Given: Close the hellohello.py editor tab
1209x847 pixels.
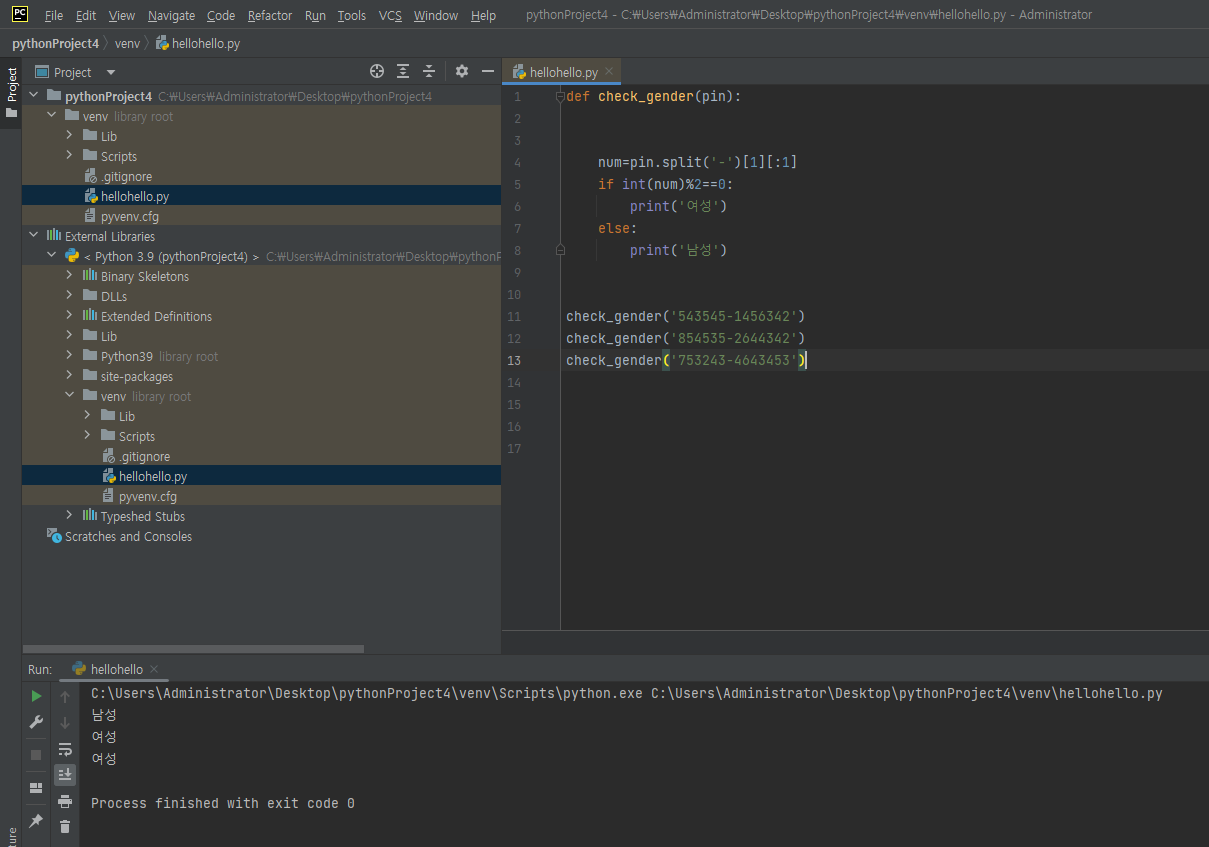Looking at the screenshot, I should [609, 72].
